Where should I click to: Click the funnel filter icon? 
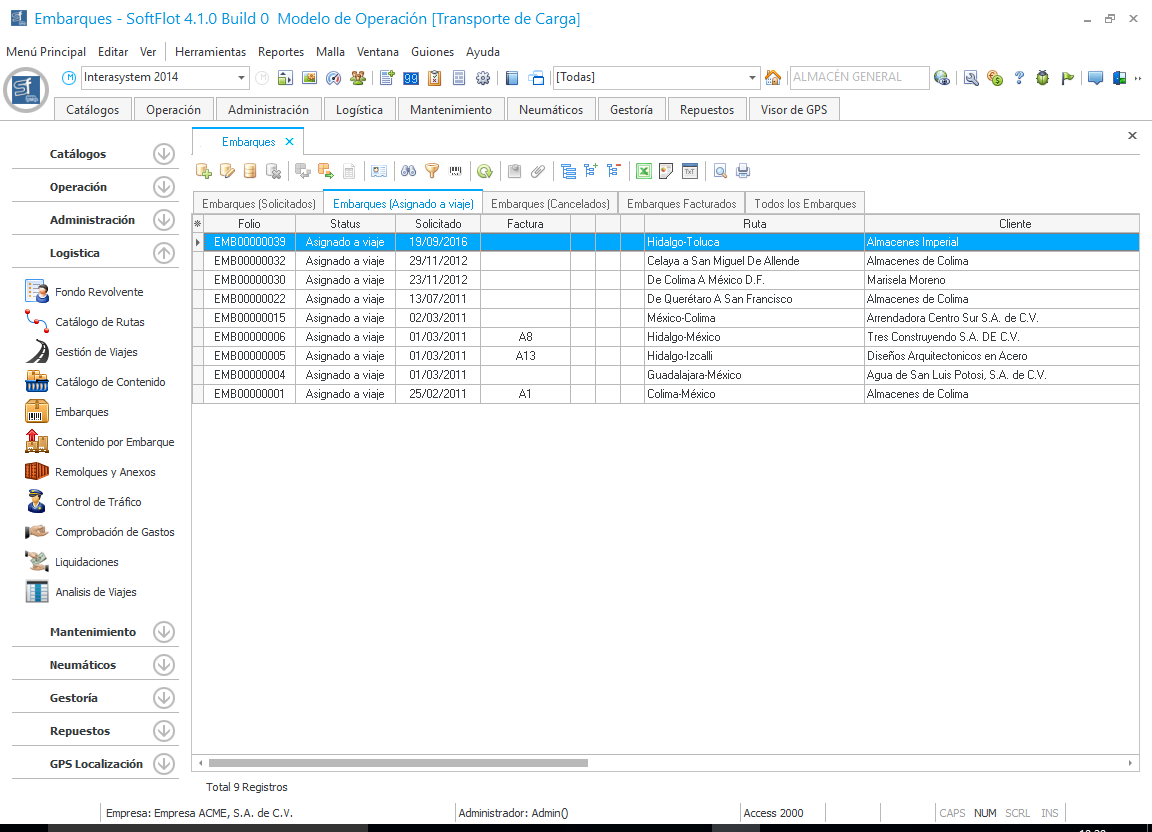coord(432,171)
